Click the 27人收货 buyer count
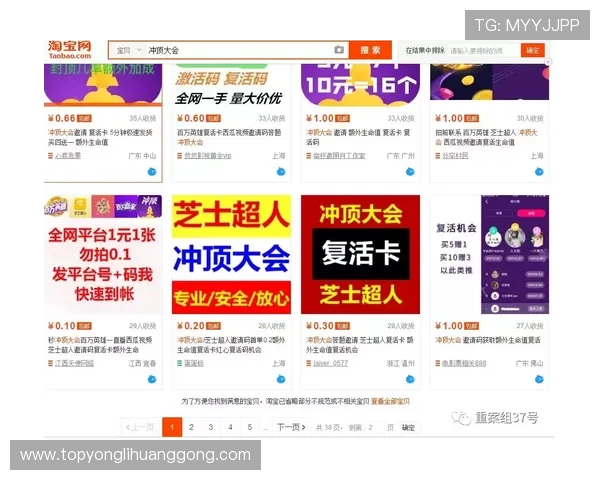Image resolution: width=600 pixels, height=480 pixels. [x=530, y=326]
